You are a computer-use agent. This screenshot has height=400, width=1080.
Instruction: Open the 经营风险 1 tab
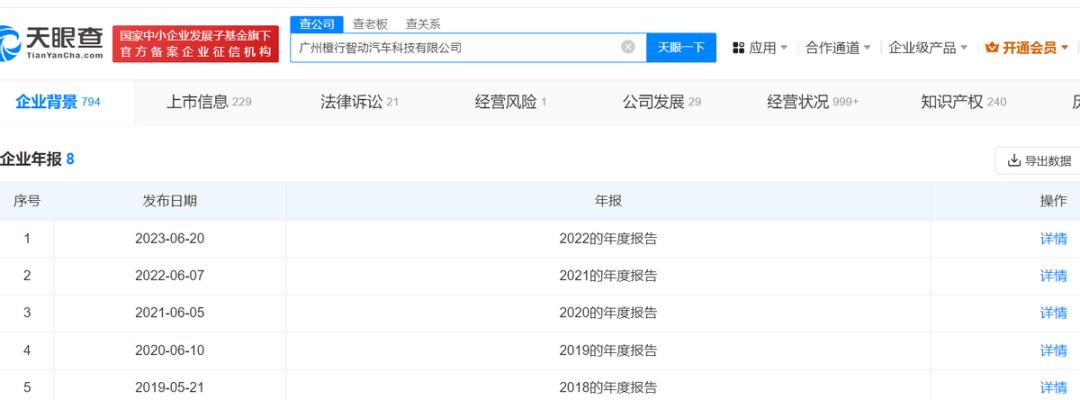510,103
